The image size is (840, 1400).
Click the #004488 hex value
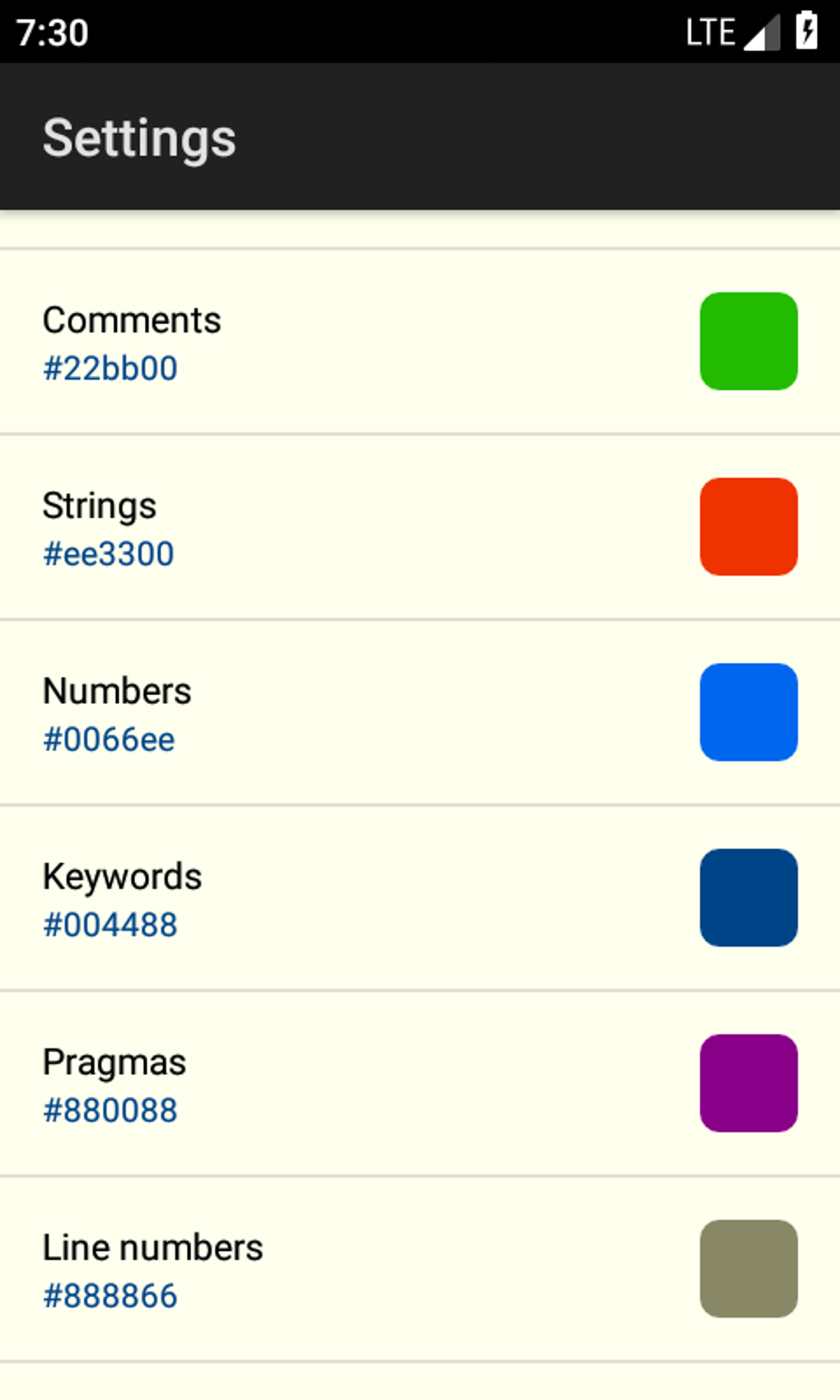click(110, 925)
